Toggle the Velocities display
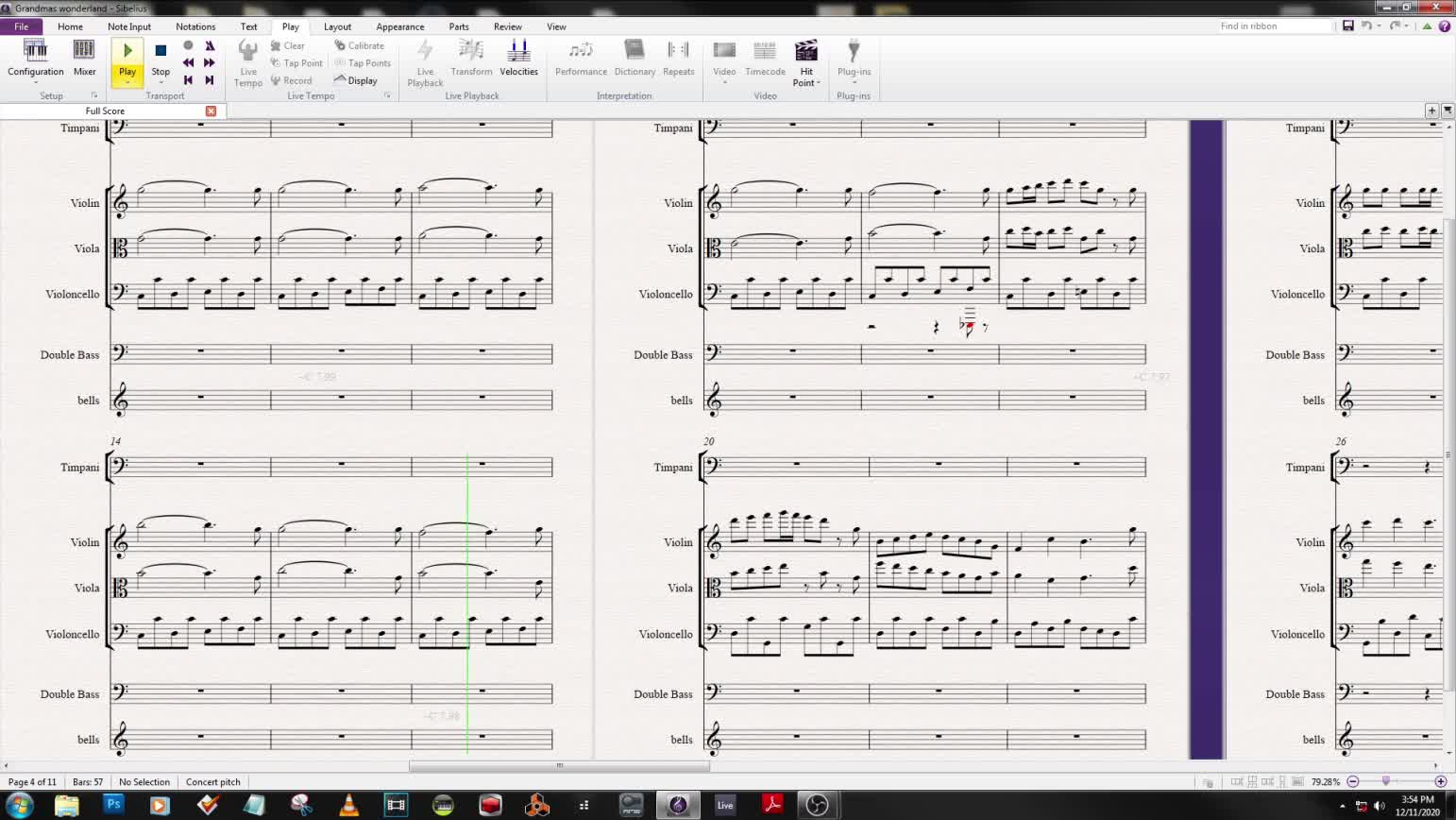The width and height of the screenshot is (1456, 820). (518, 57)
